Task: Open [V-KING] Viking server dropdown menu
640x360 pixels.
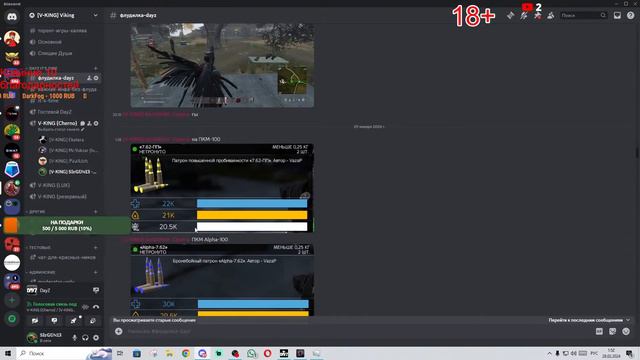Action: [64, 16]
